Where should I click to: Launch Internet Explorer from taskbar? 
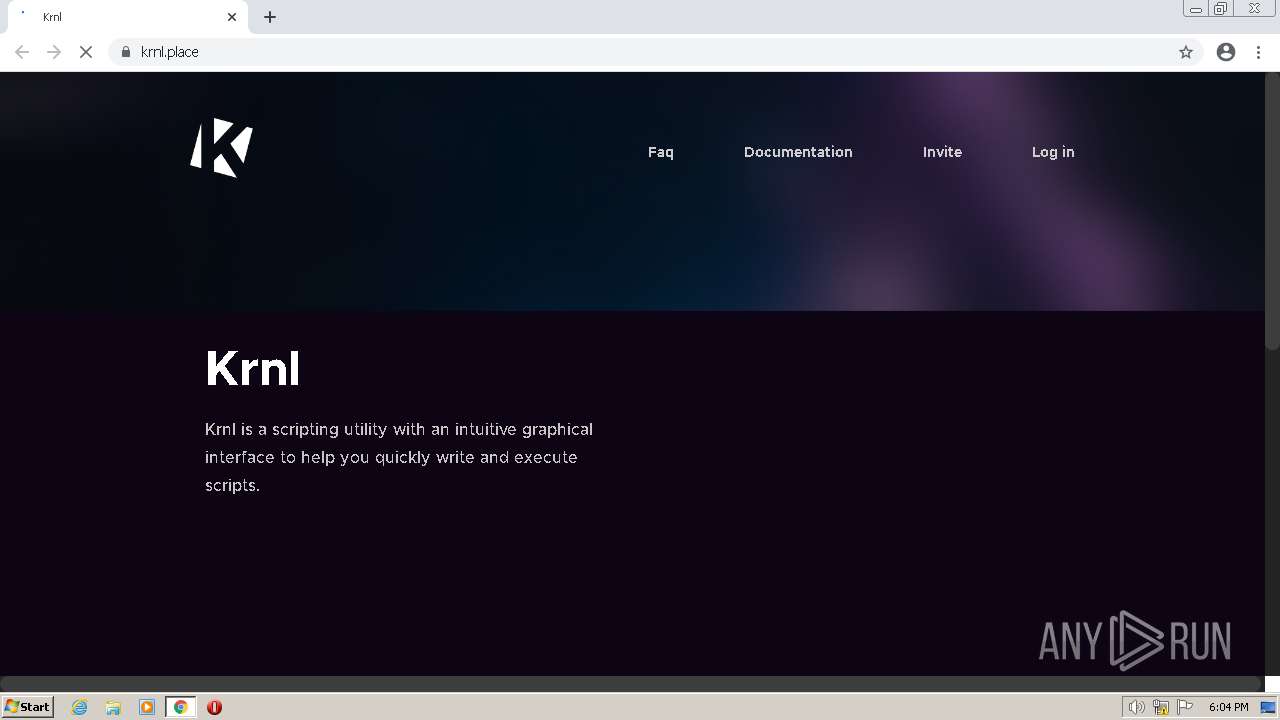point(80,707)
